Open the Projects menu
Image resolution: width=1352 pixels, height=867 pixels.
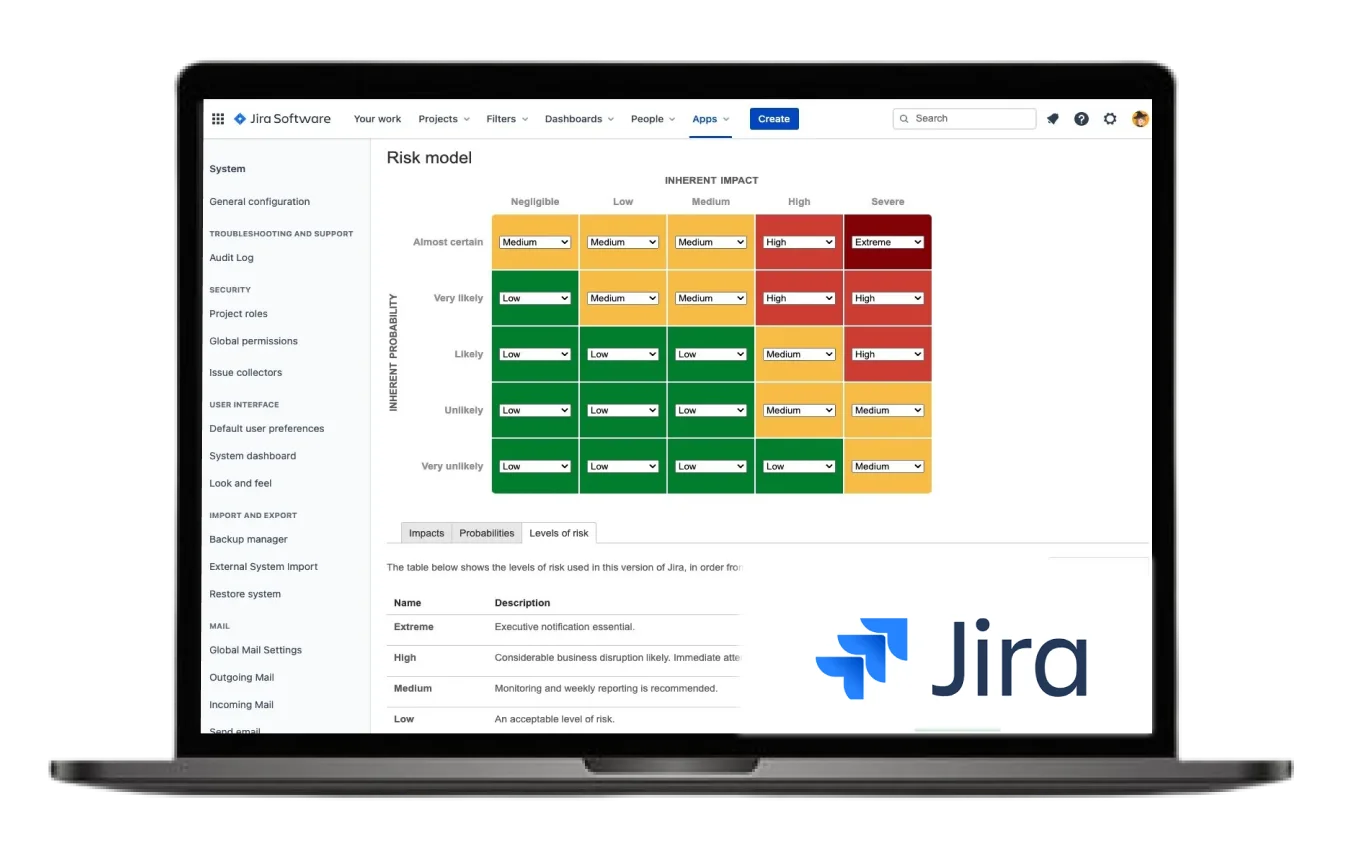[x=444, y=119]
